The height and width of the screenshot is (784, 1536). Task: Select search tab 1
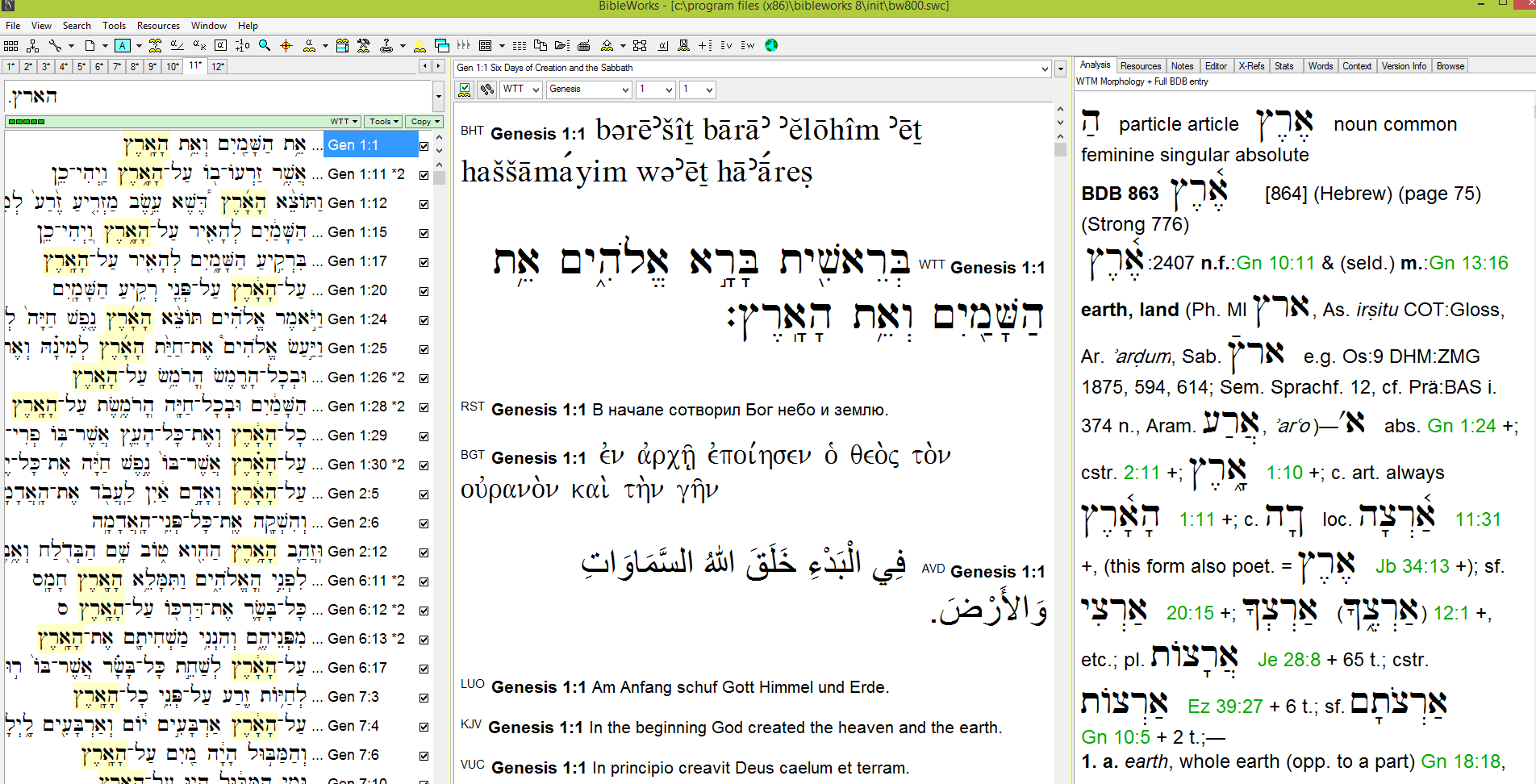[10, 66]
